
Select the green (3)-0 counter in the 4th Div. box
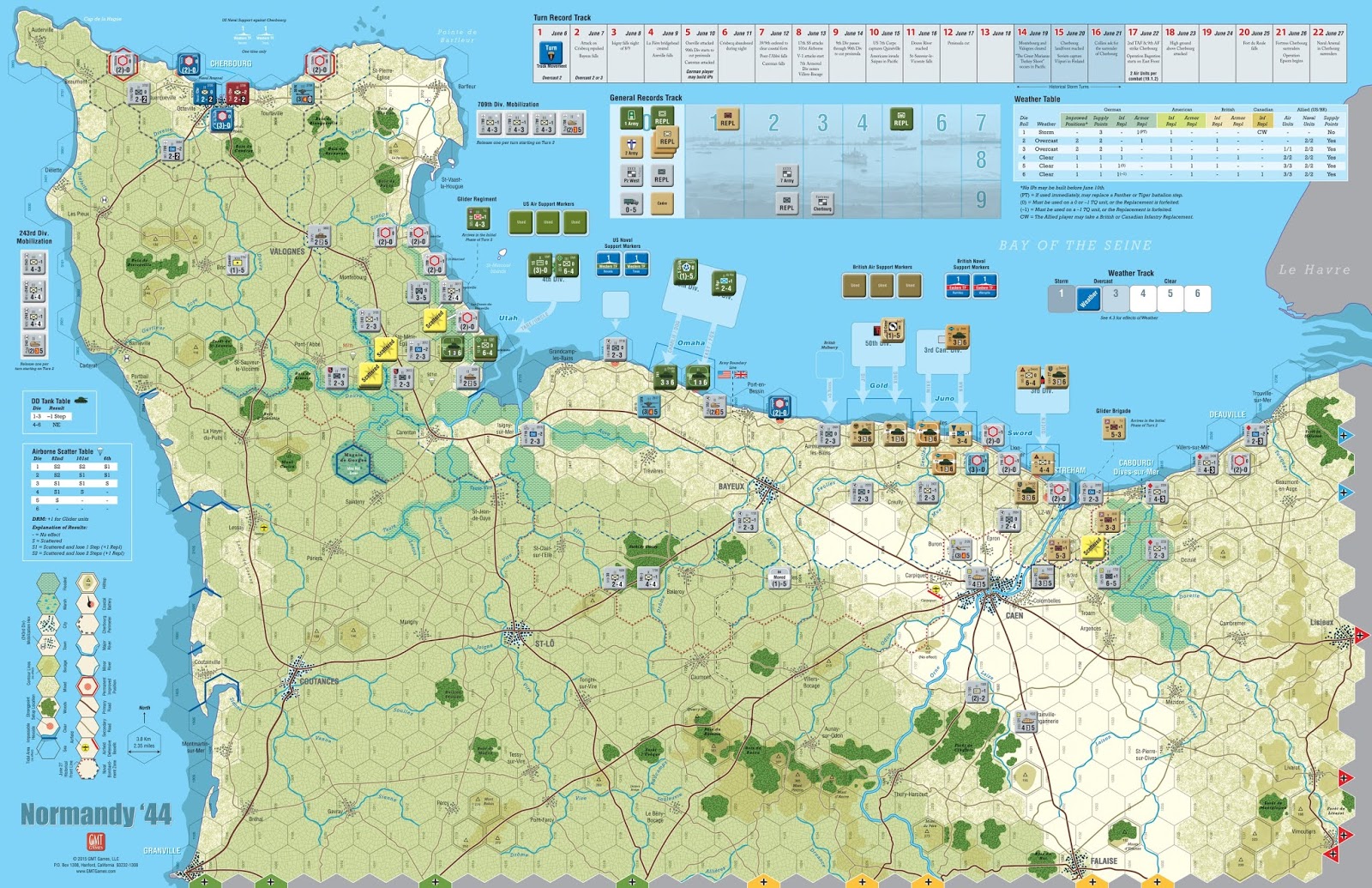[x=540, y=265]
